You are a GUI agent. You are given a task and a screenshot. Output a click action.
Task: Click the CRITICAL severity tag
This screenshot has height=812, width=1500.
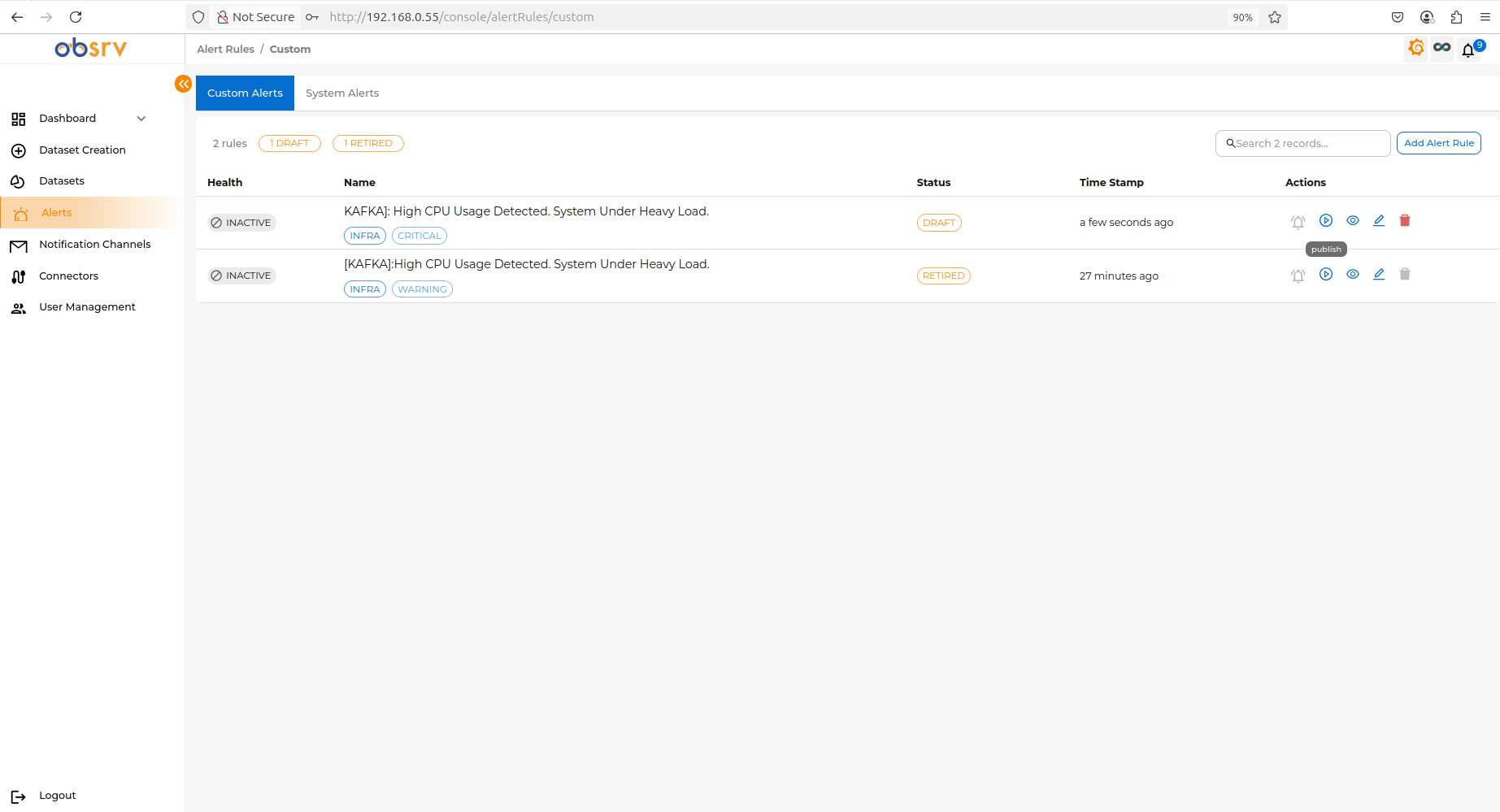(420, 236)
